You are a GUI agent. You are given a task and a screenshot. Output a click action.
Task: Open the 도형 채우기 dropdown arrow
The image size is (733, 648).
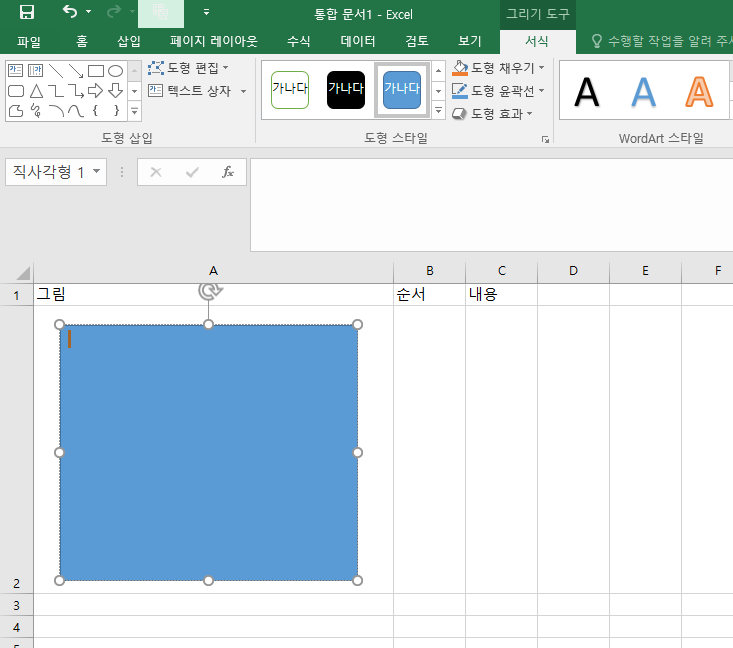click(x=541, y=68)
